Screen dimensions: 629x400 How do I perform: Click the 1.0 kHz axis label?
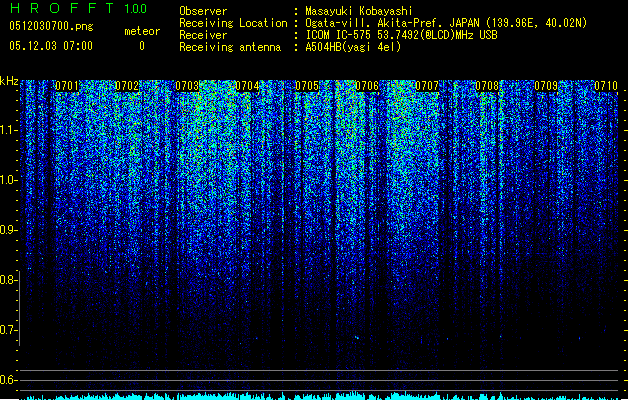[x=9, y=180]
